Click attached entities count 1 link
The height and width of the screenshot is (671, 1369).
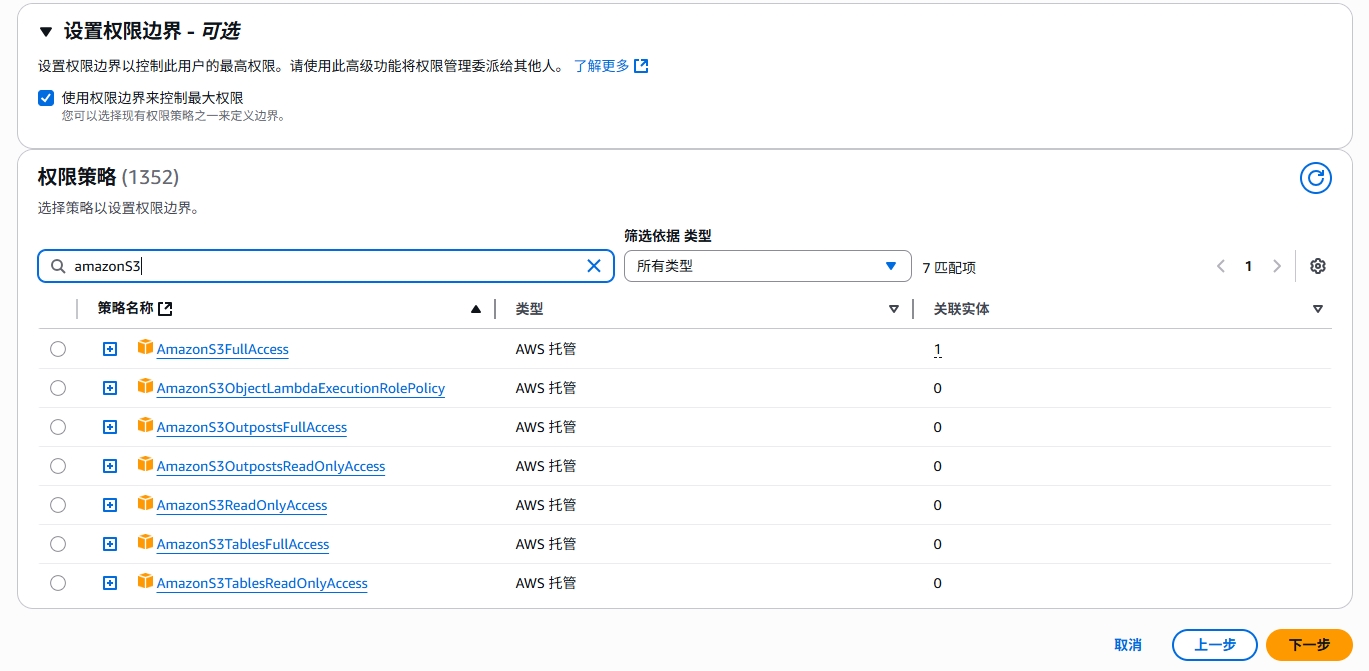(937, 349)
